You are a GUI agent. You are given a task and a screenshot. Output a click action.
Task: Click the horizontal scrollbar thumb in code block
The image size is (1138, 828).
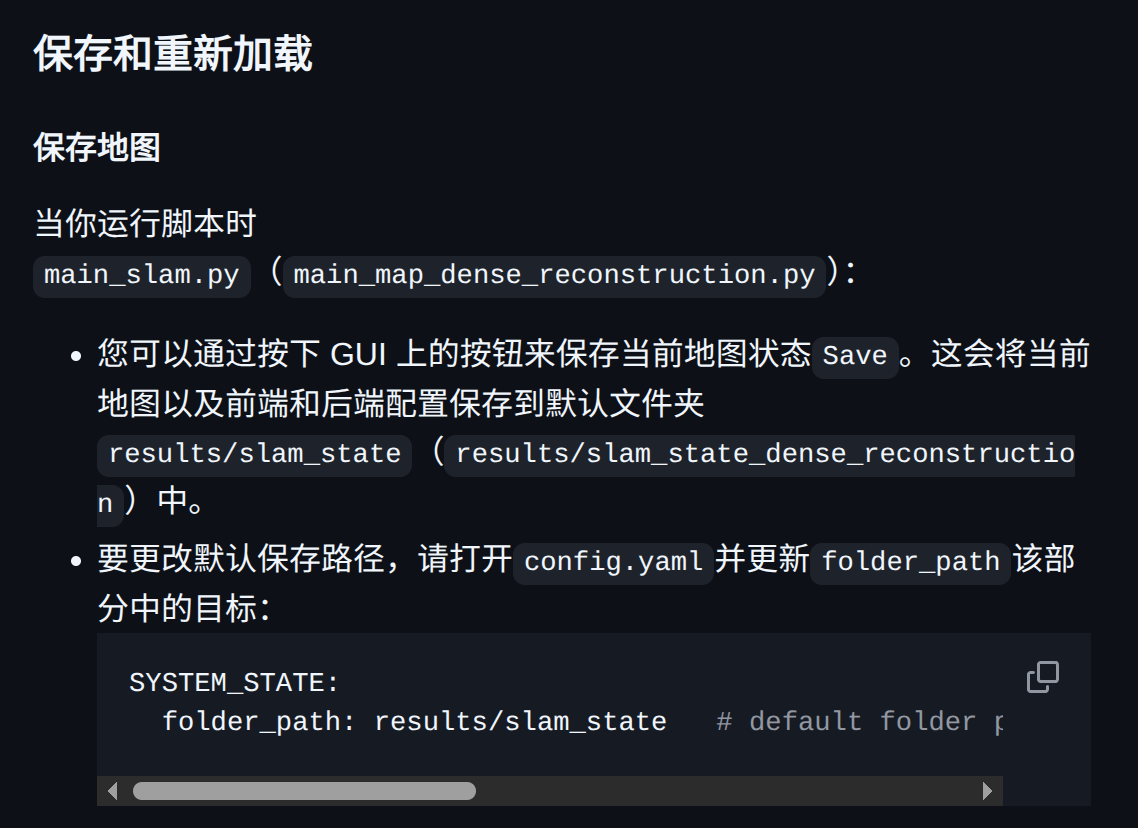click(304, 791)
